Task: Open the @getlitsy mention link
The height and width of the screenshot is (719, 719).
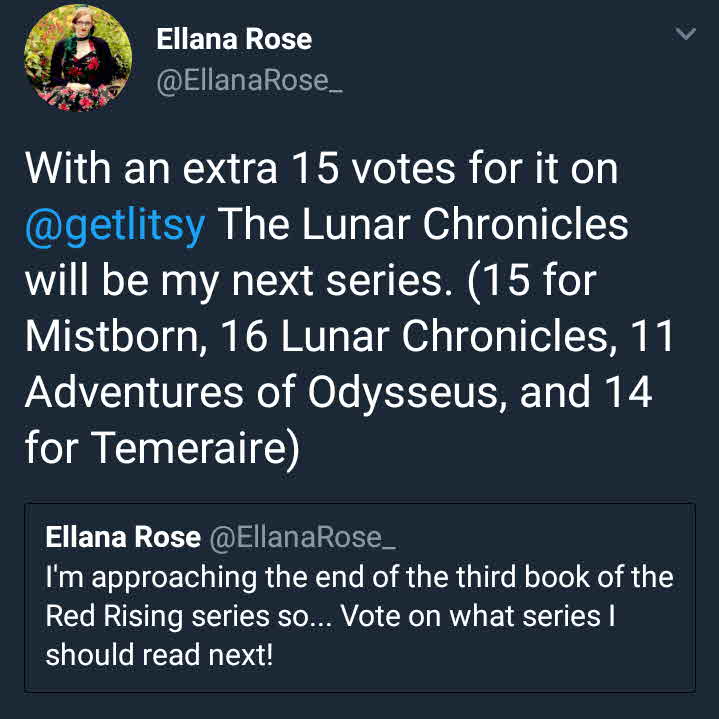Action: (x=115, y=224)
